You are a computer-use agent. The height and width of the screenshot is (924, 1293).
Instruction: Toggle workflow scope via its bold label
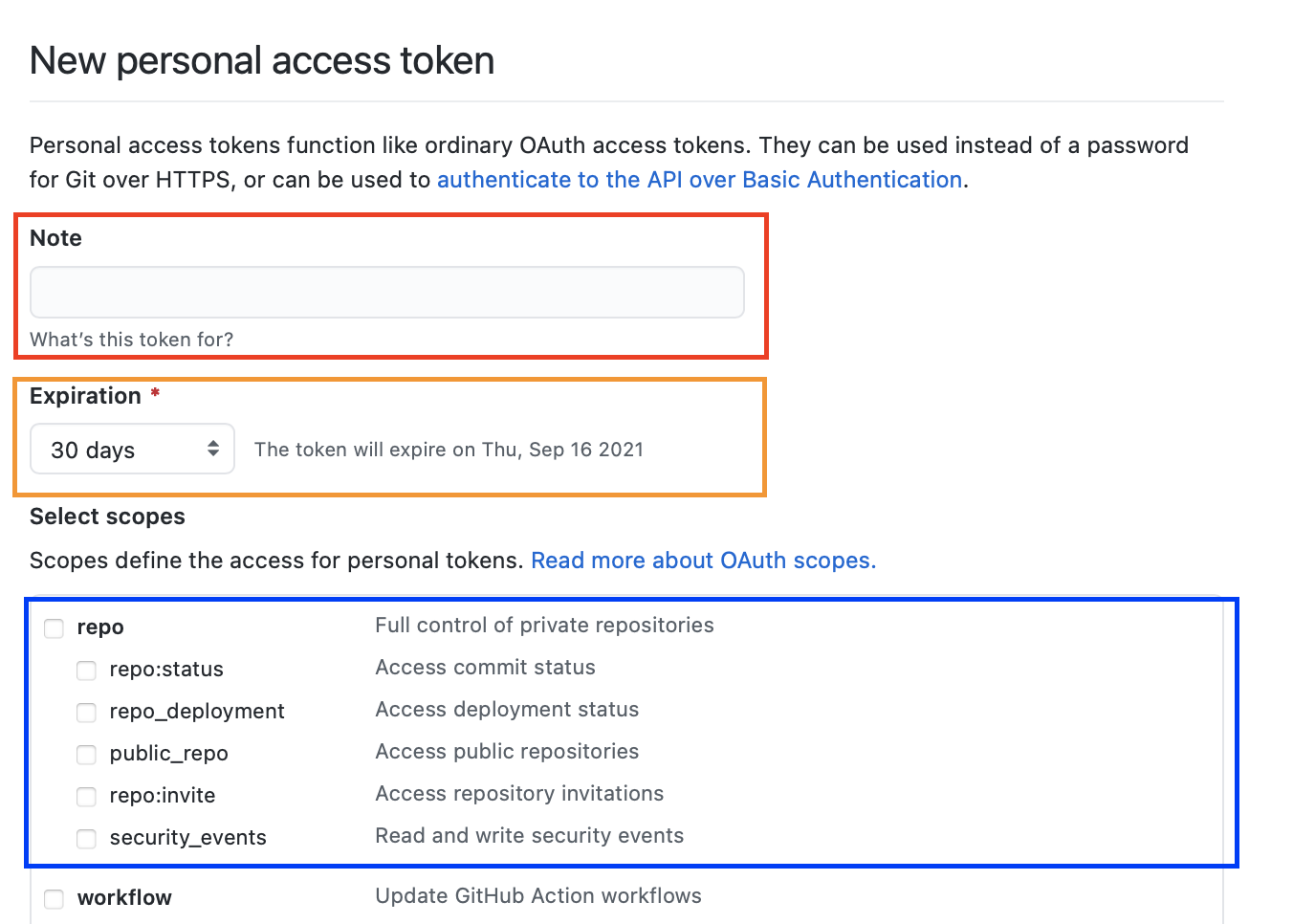(124, 897)
